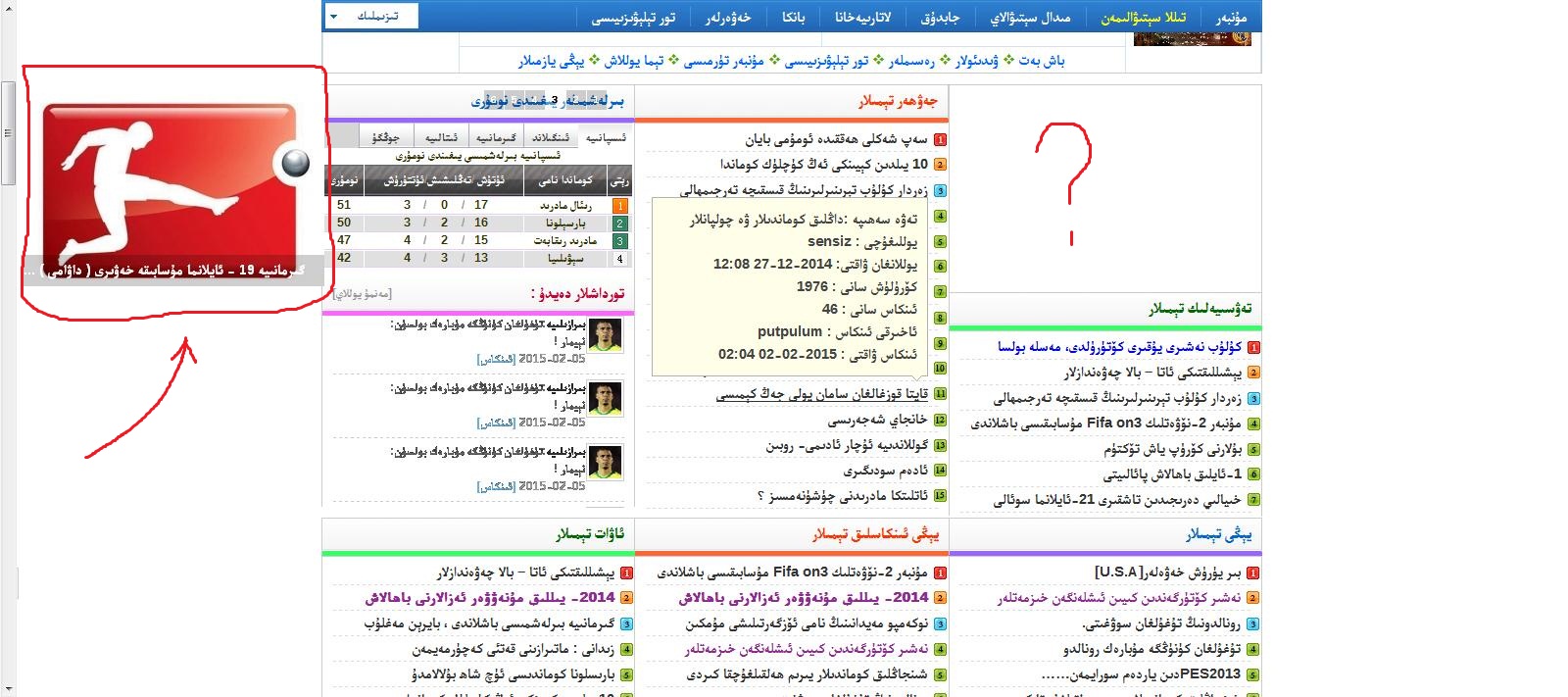Click the number 14 badge under جەۋھەر تېمىلار
The height and width of the screenshot is (697, 1568).
(940, 471)
